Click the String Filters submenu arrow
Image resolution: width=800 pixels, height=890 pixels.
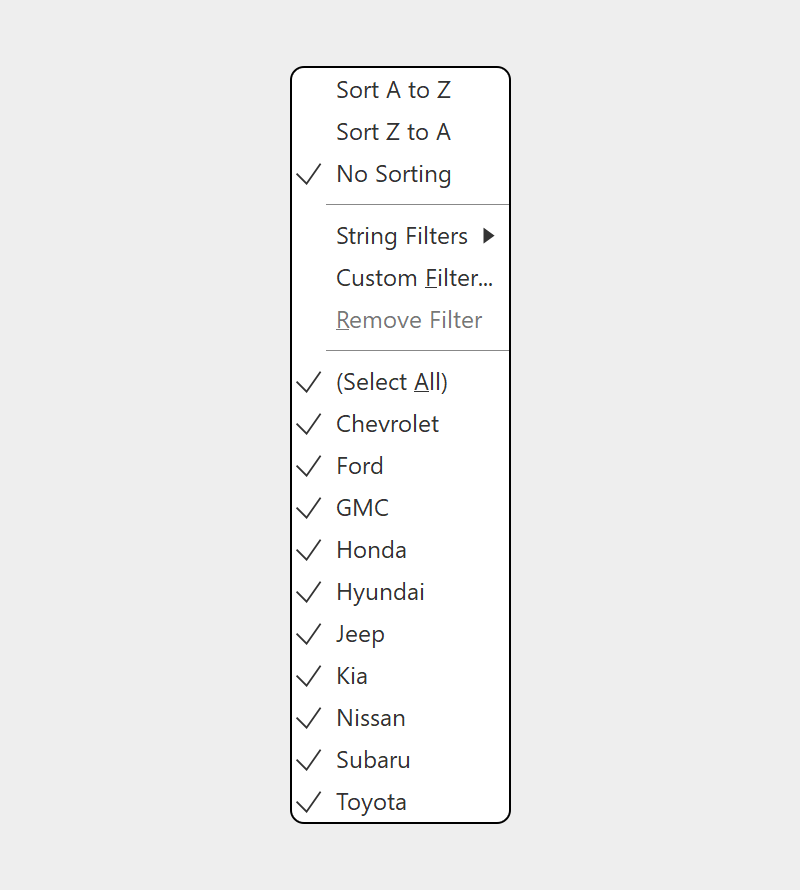(488, 236)
